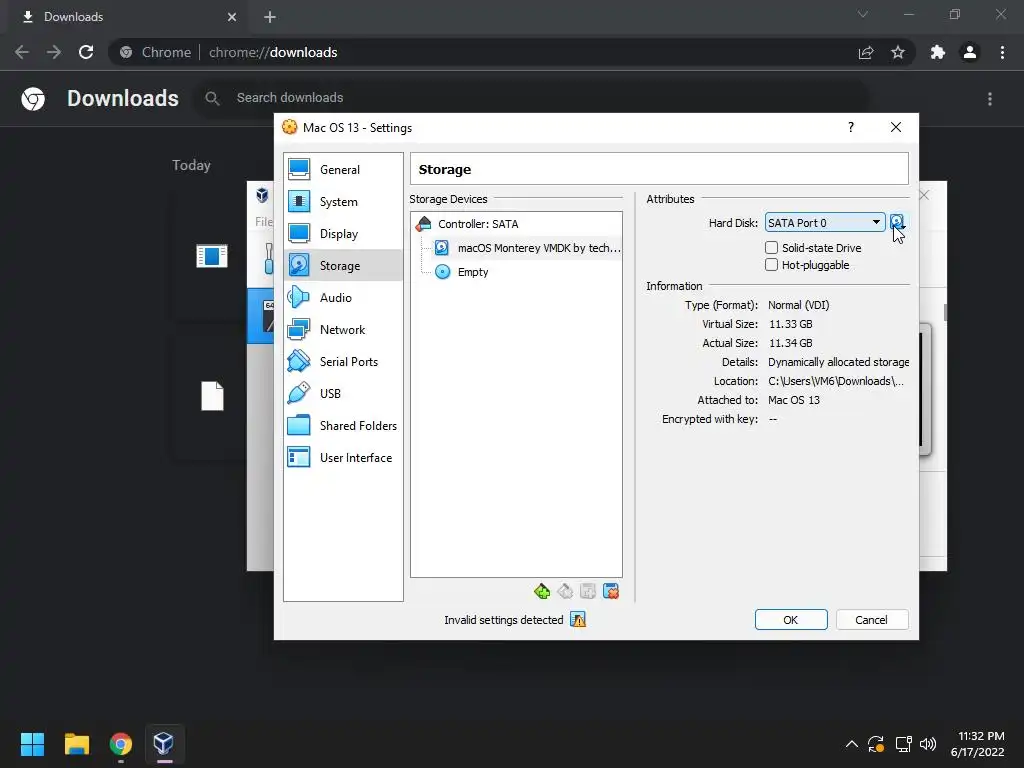Click the 11.33 GB virtual size value
Viewport: 1024px width, 768px height.
coord(790,324)
